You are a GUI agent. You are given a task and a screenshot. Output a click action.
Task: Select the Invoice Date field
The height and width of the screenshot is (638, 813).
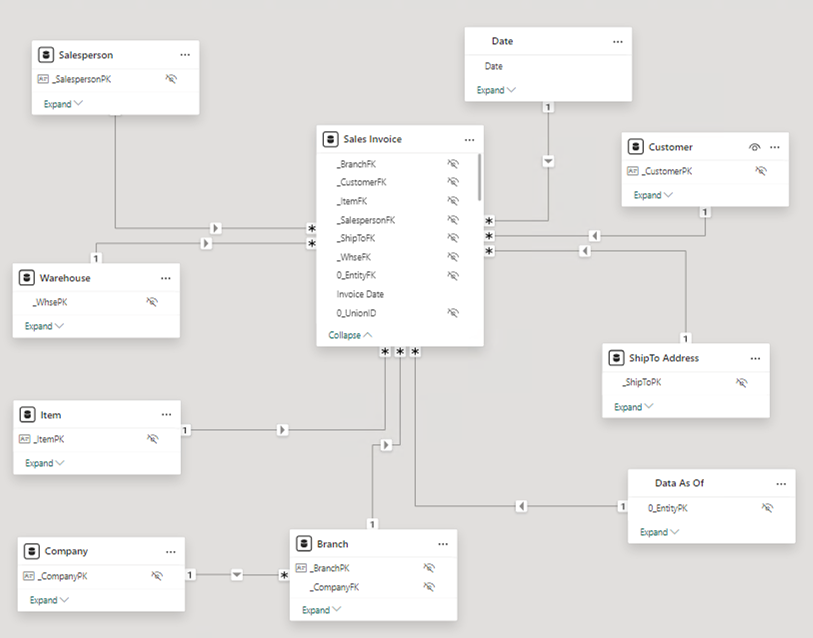point(360,294)
